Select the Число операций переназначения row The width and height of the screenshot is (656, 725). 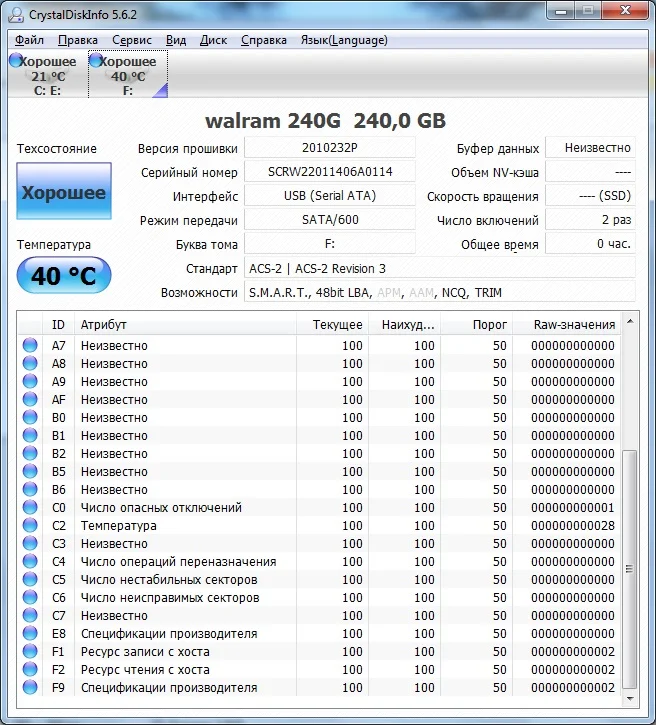coord(319,562)
